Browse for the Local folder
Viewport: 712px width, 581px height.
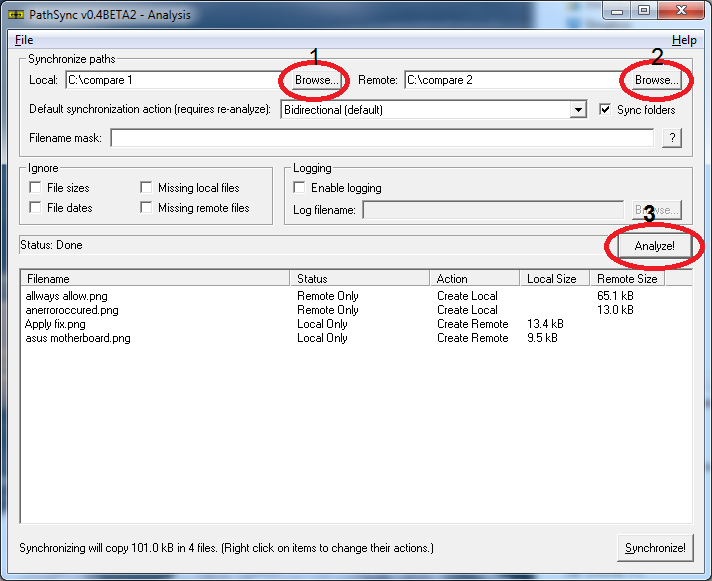(x=316, y=80)
